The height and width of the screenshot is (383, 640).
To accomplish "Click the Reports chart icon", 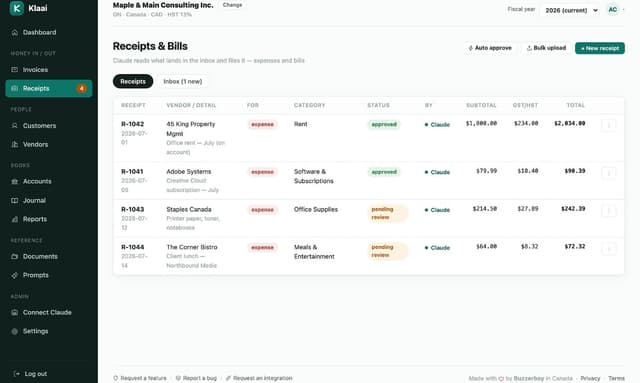I will click(x=15, y=219).
